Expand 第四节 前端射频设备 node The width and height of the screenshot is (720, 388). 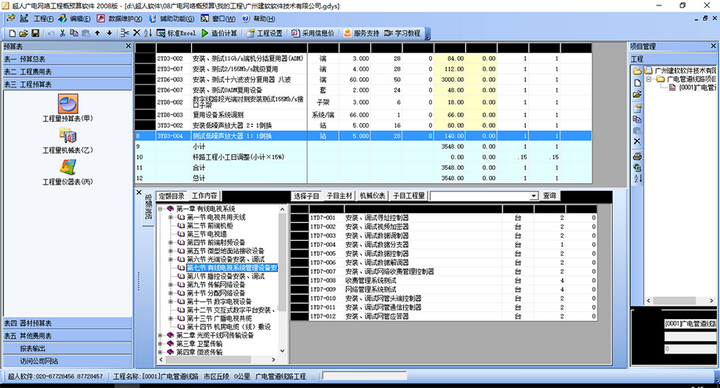click(x=170, y=242)
